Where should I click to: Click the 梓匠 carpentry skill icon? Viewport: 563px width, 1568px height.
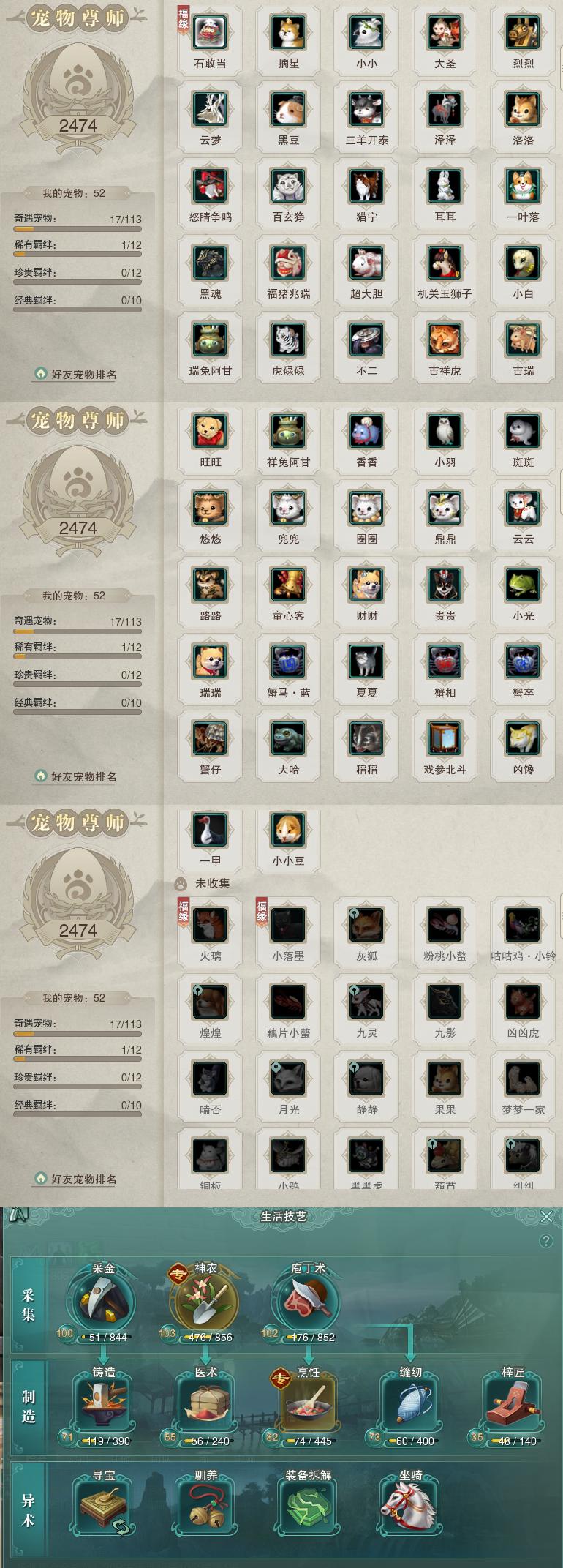(513, 1404)
